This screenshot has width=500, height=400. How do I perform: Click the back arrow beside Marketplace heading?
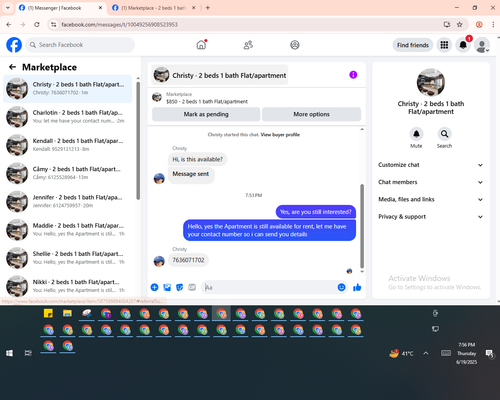(x=12, y=67)
